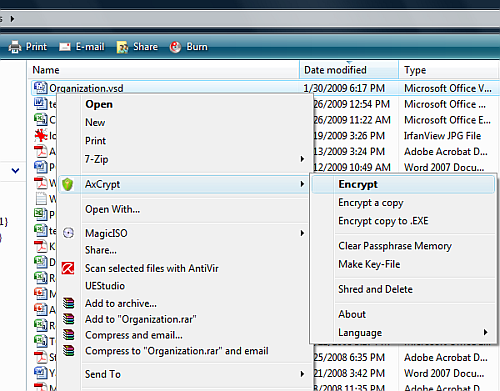Expand the 7-Zip submenu arrow
Viewport: 500px width, 391px height.
302,159
